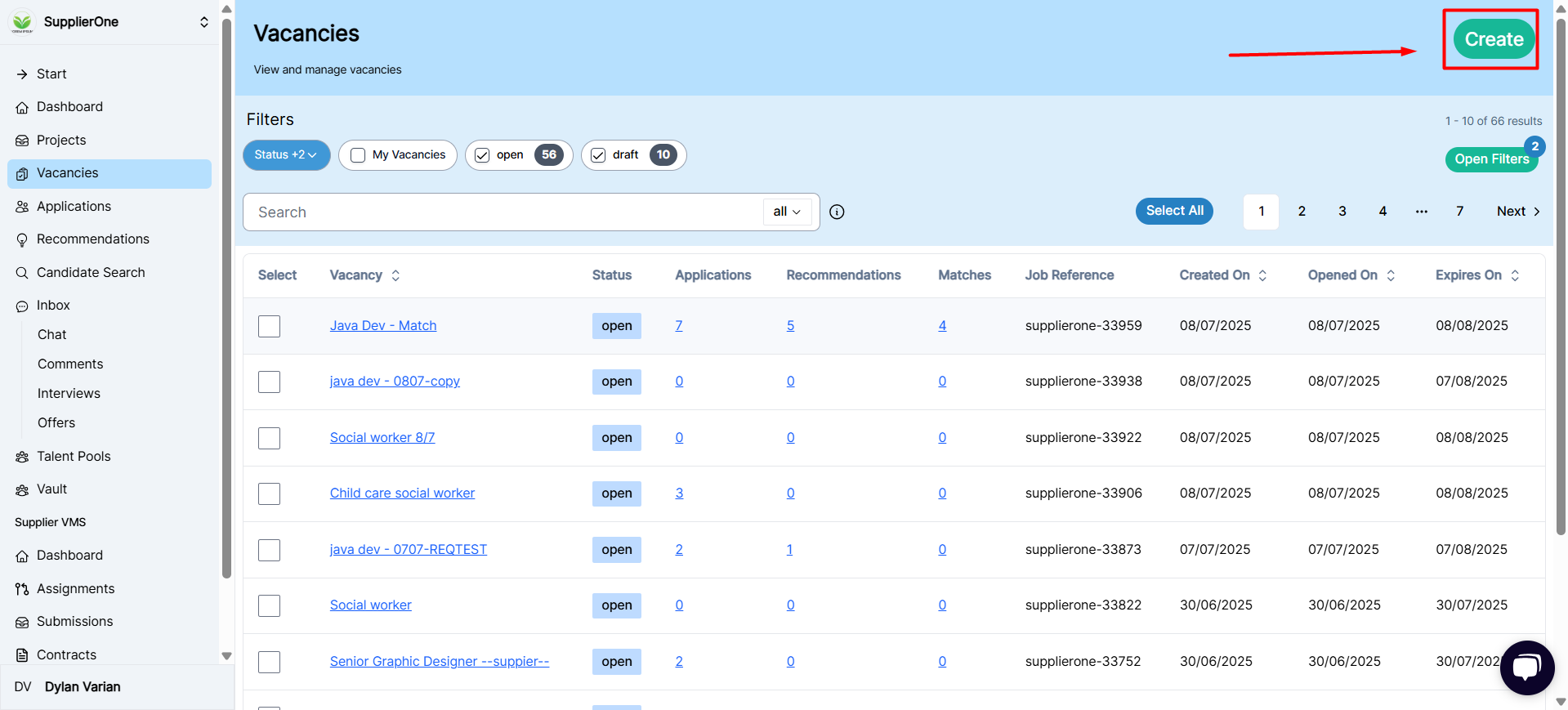
Task: Click the home icon beside the top Dashboard item
Action: click(x=22, y=107)
